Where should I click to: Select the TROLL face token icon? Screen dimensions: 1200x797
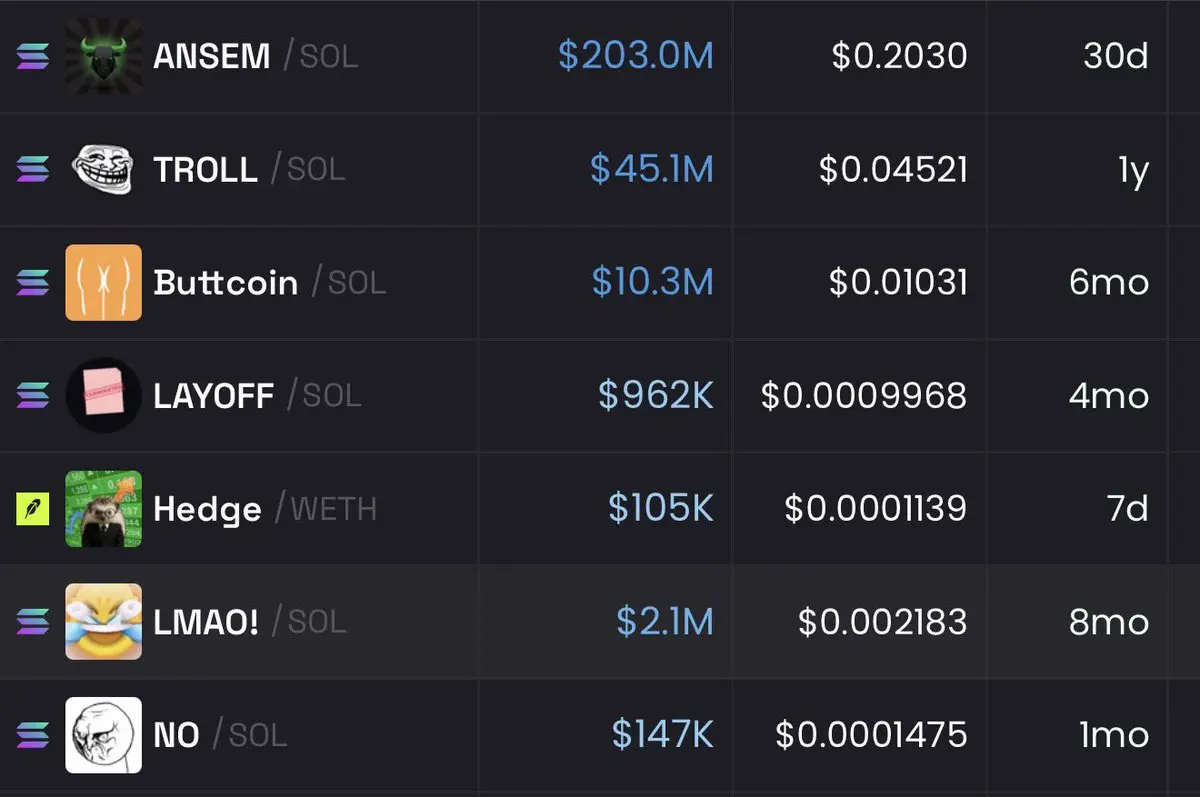[x=103, y=169]
